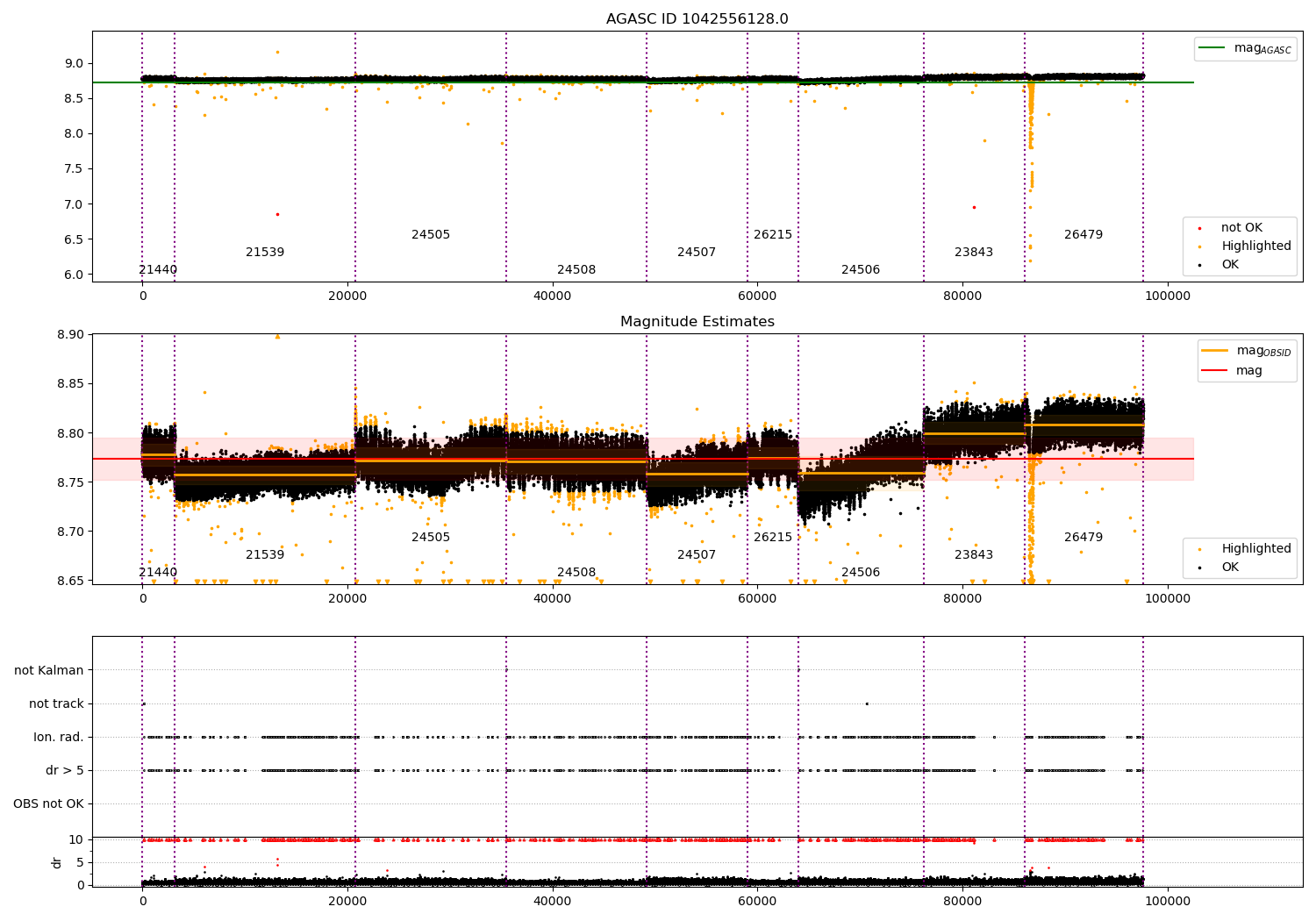This screenshot has width=1316, height=921.
Task: Select 'OK' legend entry in Magnitude Estimates plot
Action: (x=1230, y=568)
